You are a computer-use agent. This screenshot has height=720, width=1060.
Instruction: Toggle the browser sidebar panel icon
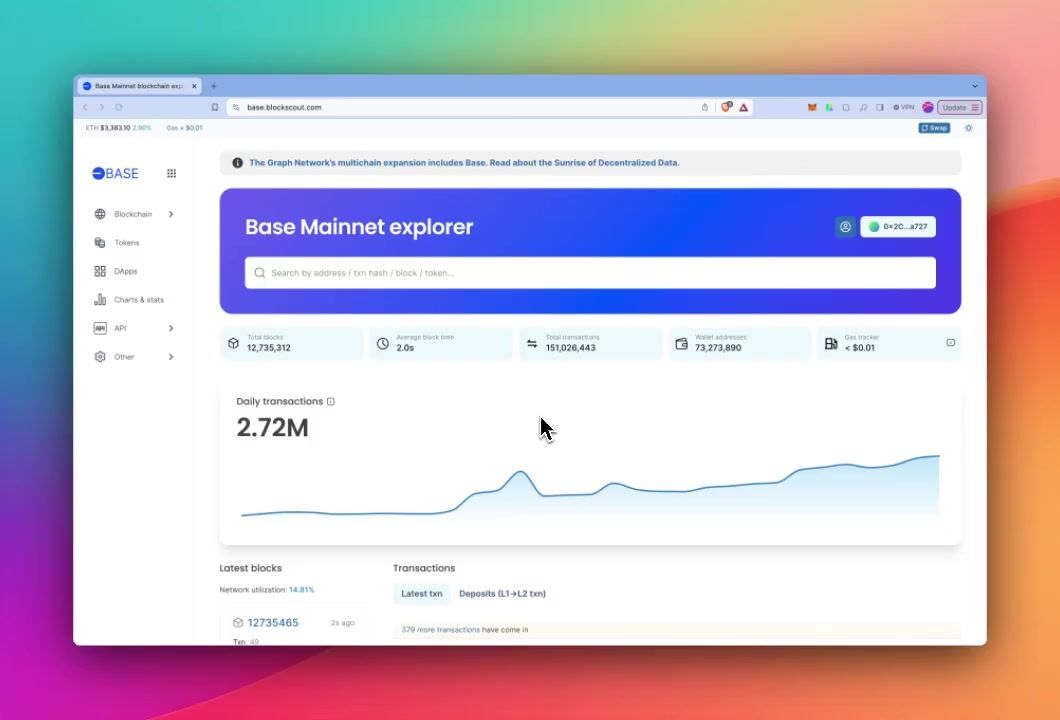(x=880, y=107)
